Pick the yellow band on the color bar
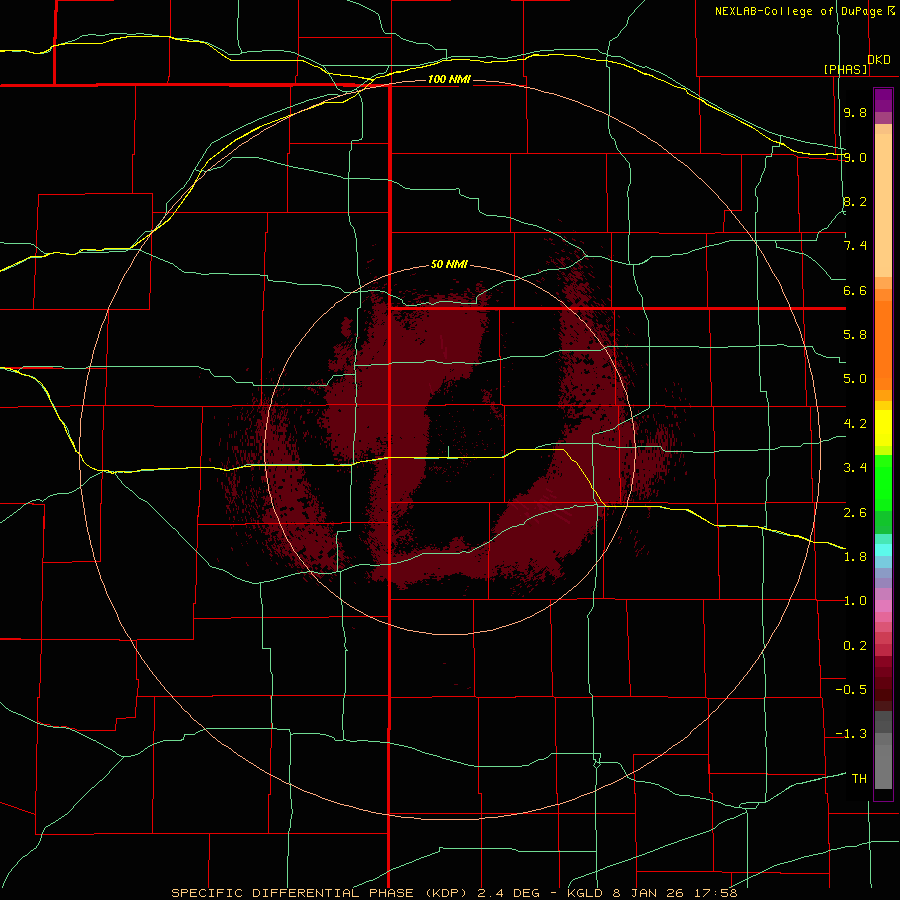 click(883, 428)
